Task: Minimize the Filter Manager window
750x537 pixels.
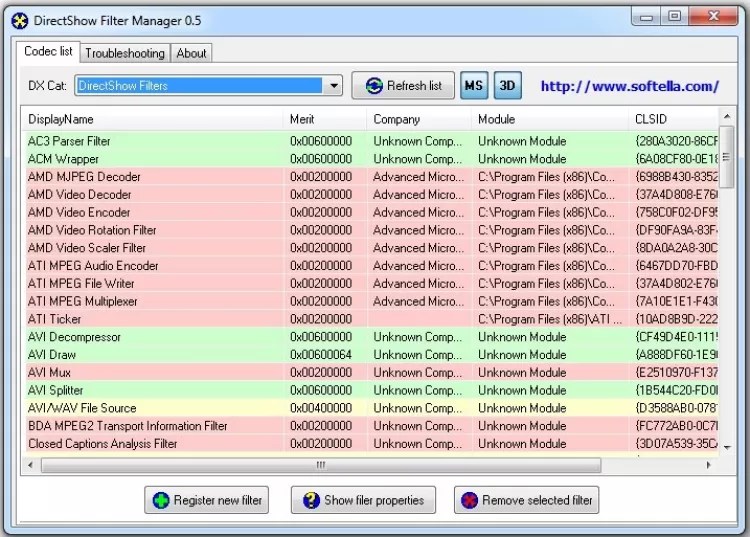Action: (646, 17)
